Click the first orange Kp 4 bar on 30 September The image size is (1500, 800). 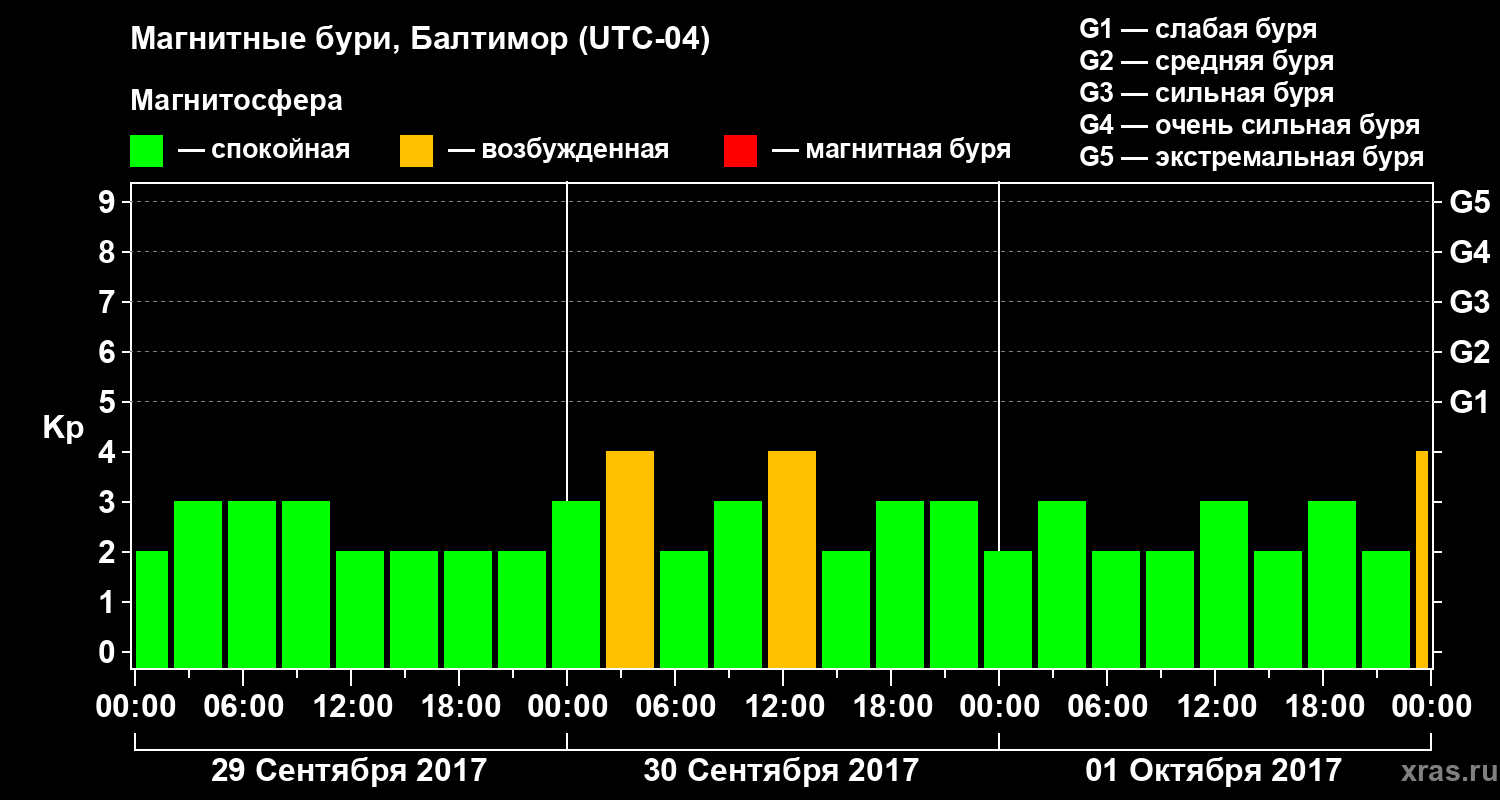[x=630, y=560]
